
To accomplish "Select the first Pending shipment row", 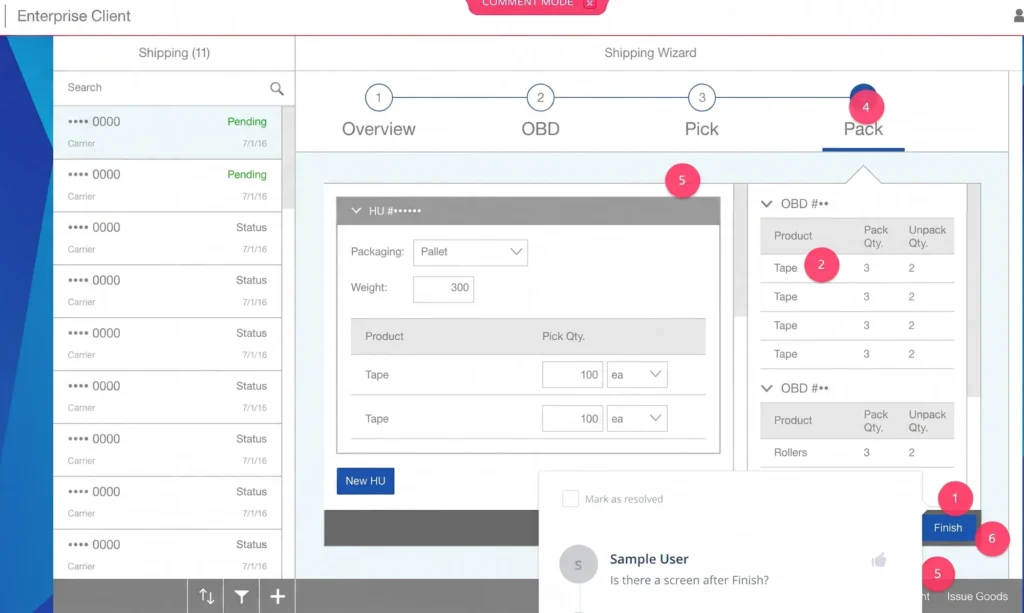I will tap(167, 132).
